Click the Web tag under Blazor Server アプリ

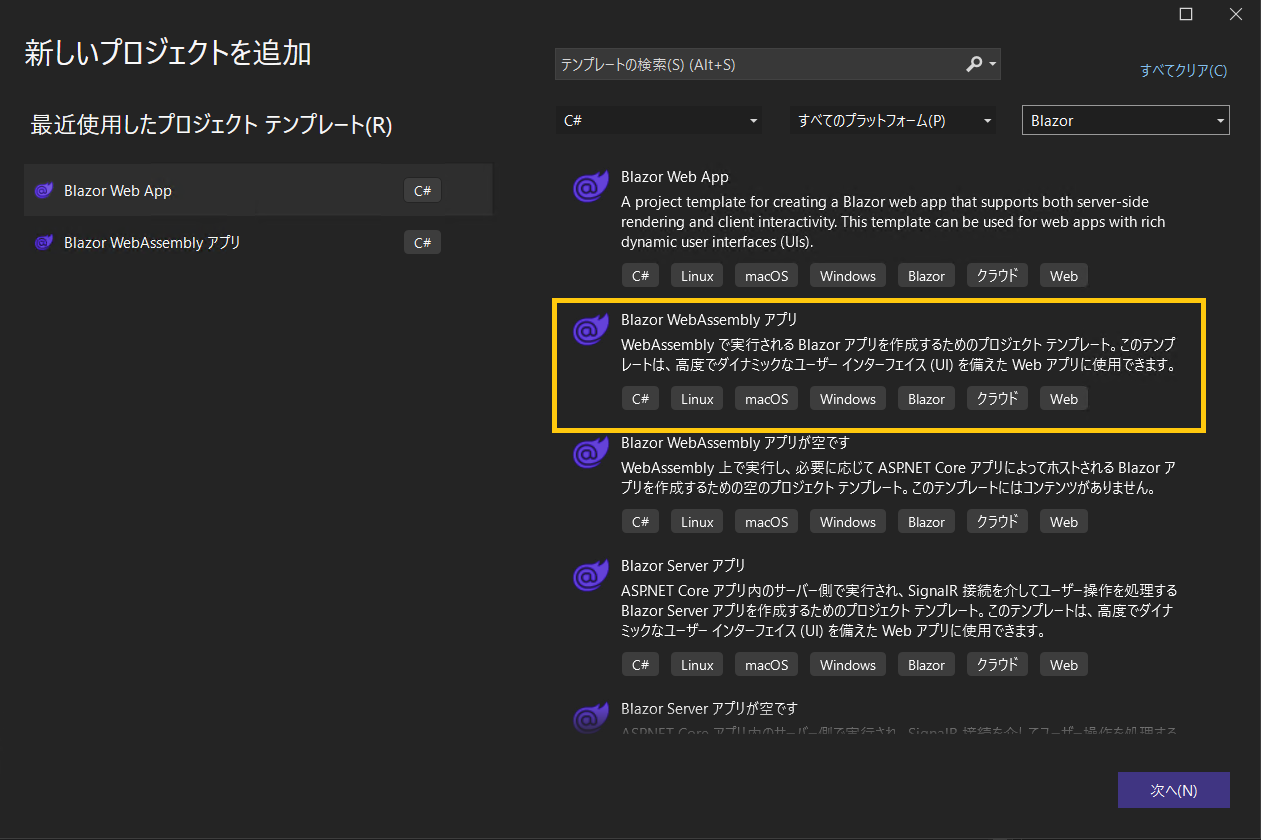[x=1064, y=665]
